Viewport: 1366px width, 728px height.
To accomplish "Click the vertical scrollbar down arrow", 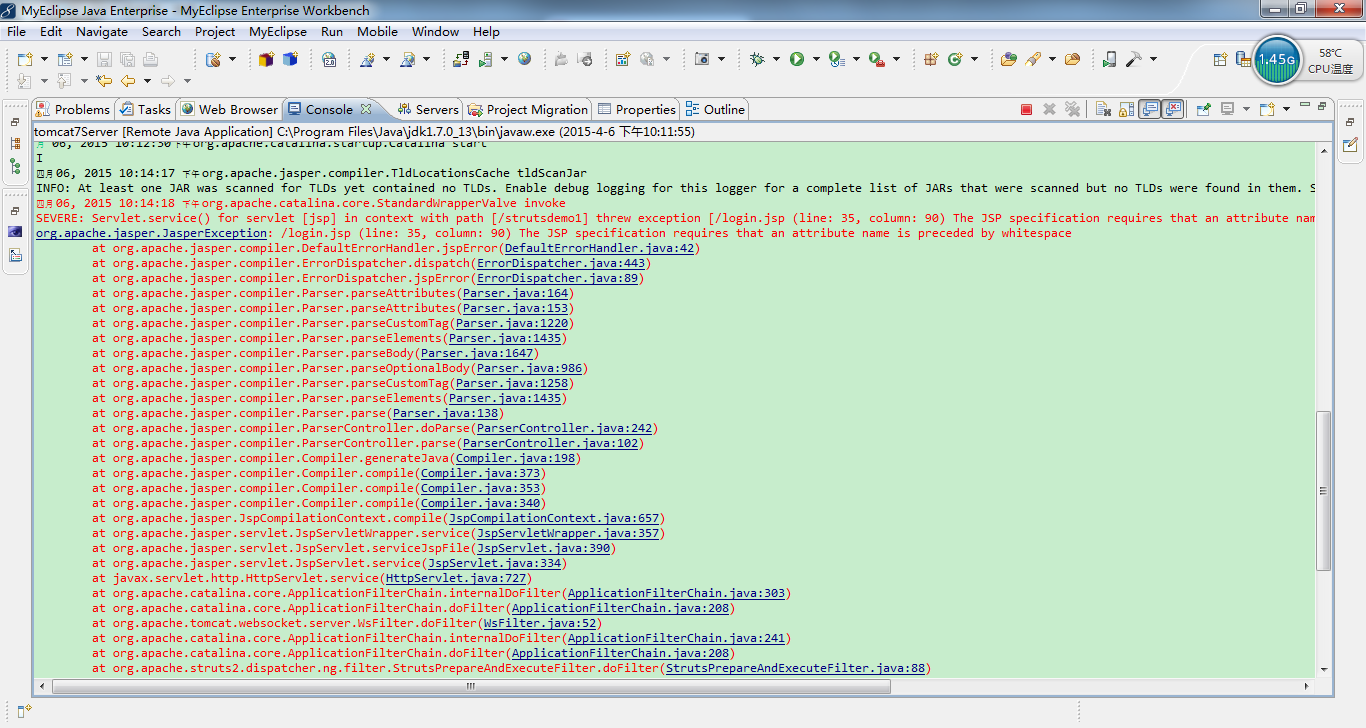I will (1324, 669).
